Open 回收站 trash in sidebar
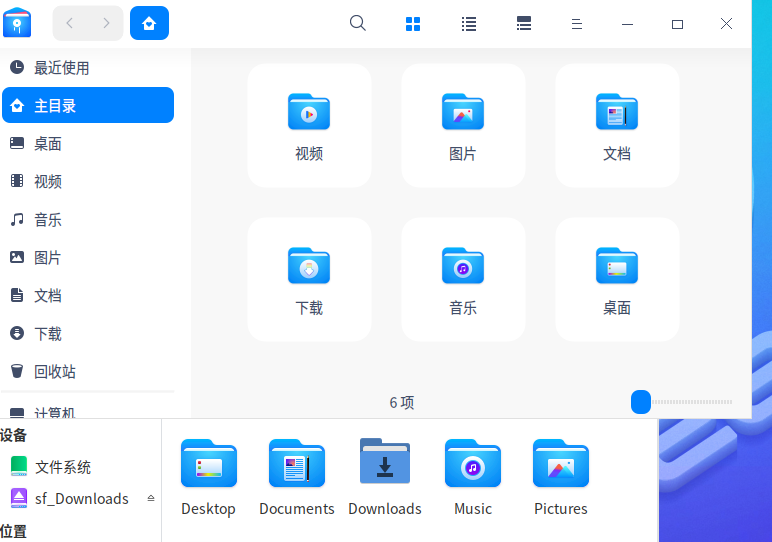 54,372
